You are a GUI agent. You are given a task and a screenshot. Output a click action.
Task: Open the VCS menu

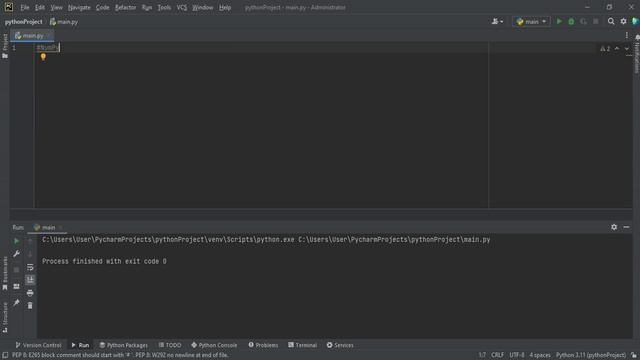pos(182,7)
